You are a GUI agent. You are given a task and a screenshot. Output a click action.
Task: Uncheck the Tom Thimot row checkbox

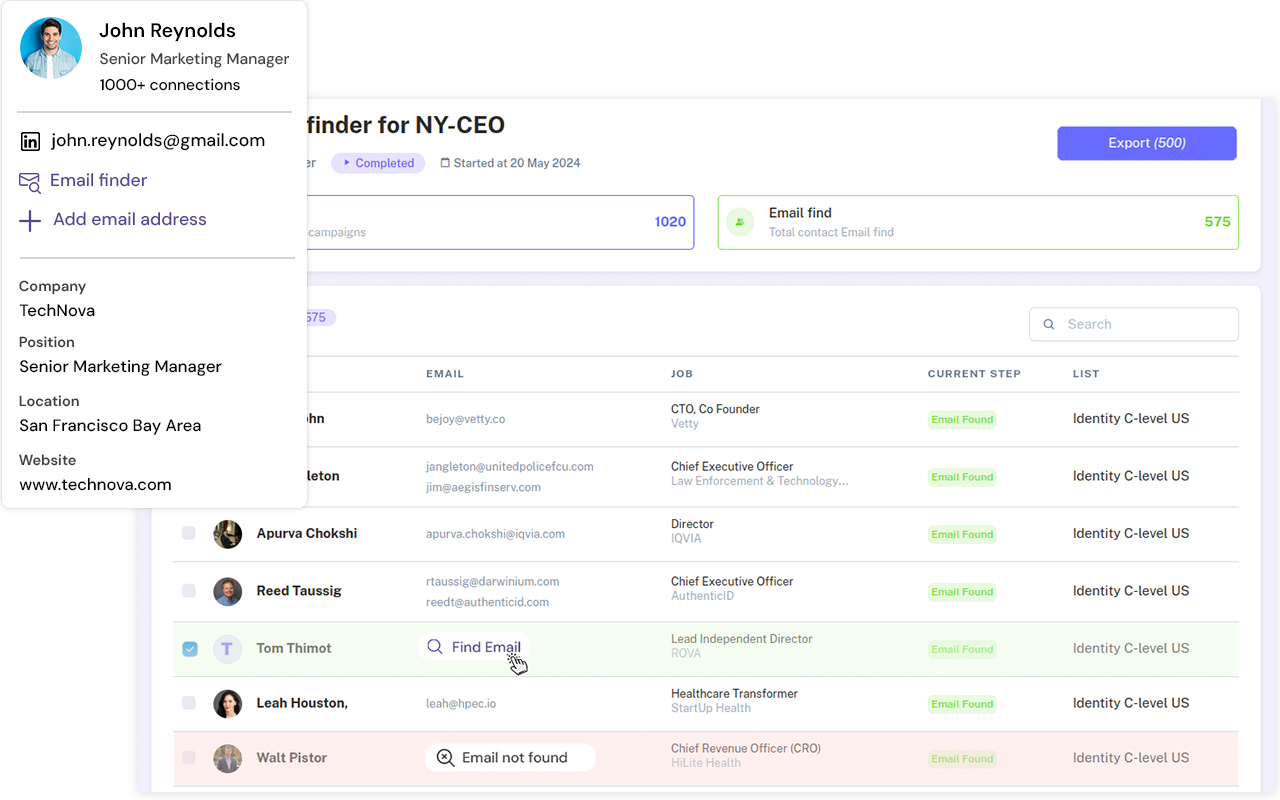(x=190, y=649)
